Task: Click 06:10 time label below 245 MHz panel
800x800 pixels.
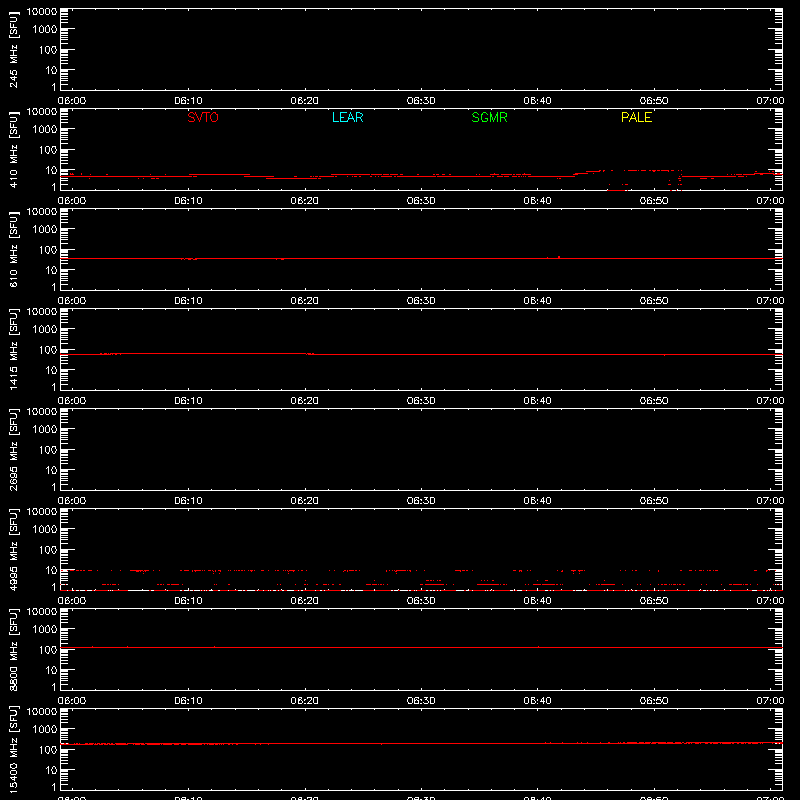Action: [188, 101]
